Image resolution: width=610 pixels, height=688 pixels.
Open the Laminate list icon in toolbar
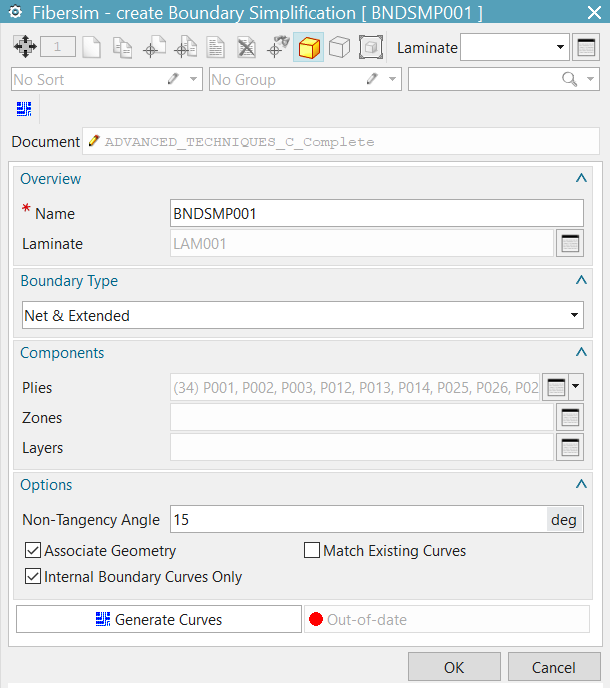[586, 47]
